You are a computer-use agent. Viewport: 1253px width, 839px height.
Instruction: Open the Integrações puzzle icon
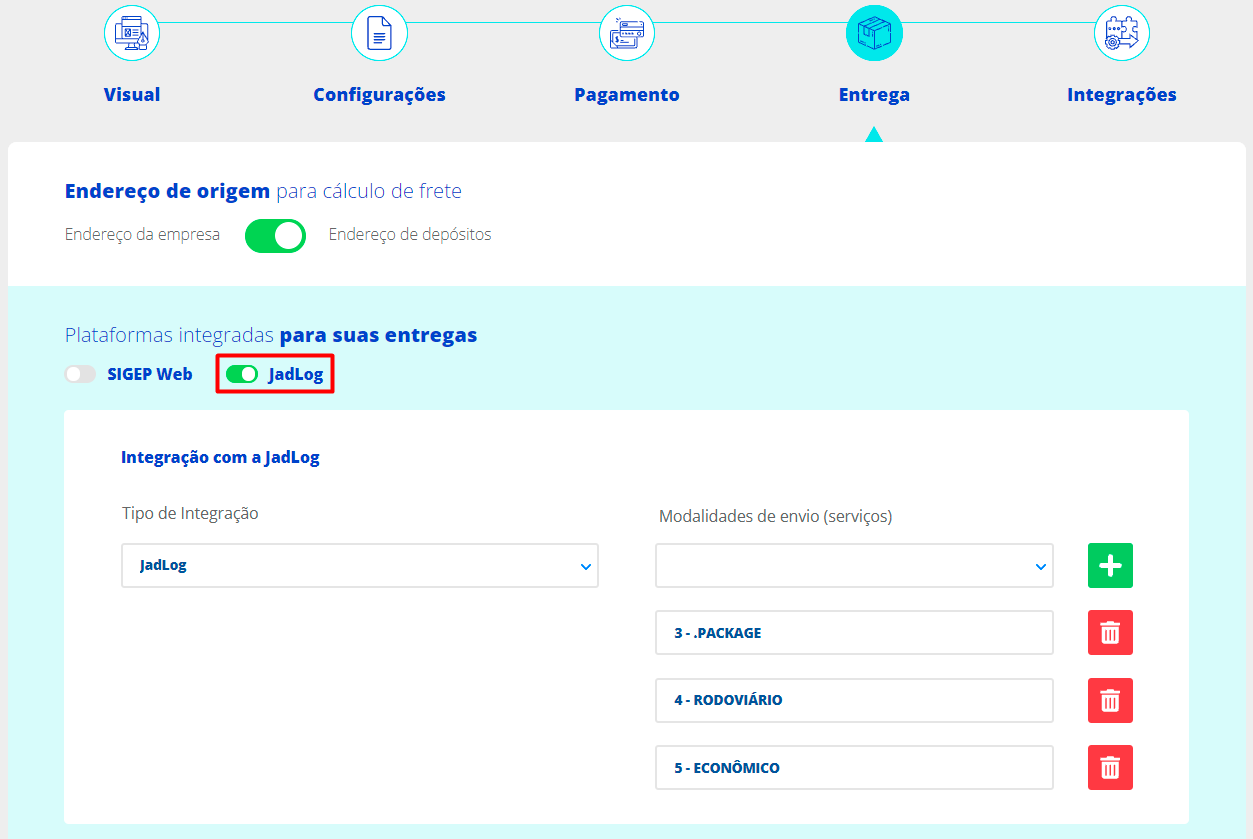click(1122, 34)
